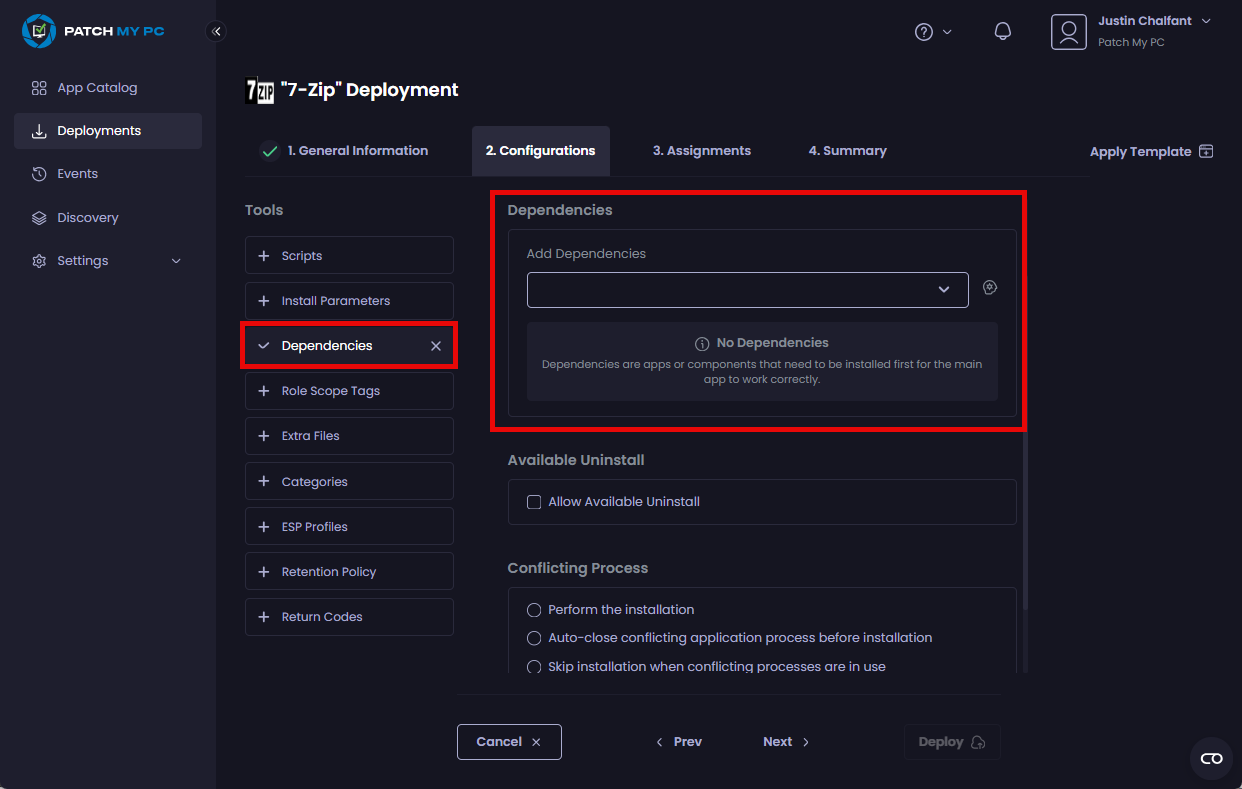The image size is (1242, 789).
Task: Enable Allow Available Uninstall checkbox
Action: [x=534, y=502]
